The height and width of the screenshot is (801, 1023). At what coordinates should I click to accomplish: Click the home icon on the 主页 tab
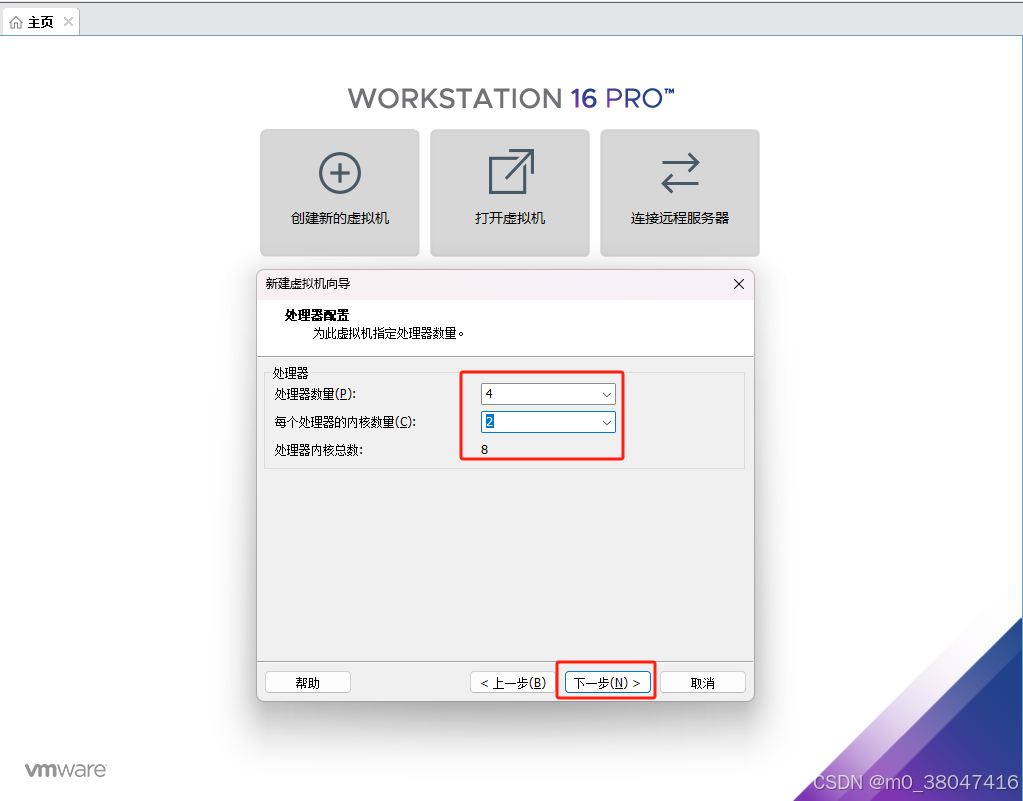[x=16, y=22]
